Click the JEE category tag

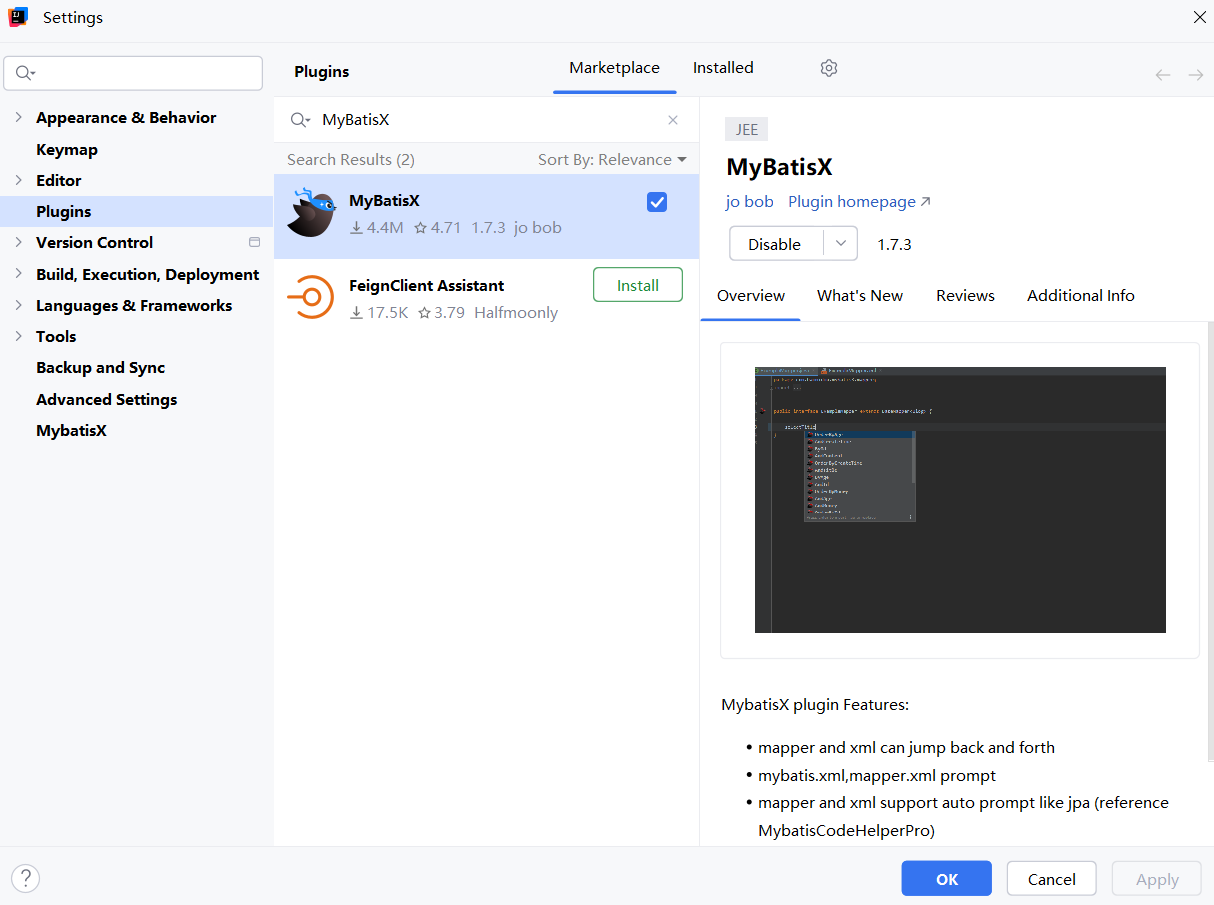click(746, 129)
